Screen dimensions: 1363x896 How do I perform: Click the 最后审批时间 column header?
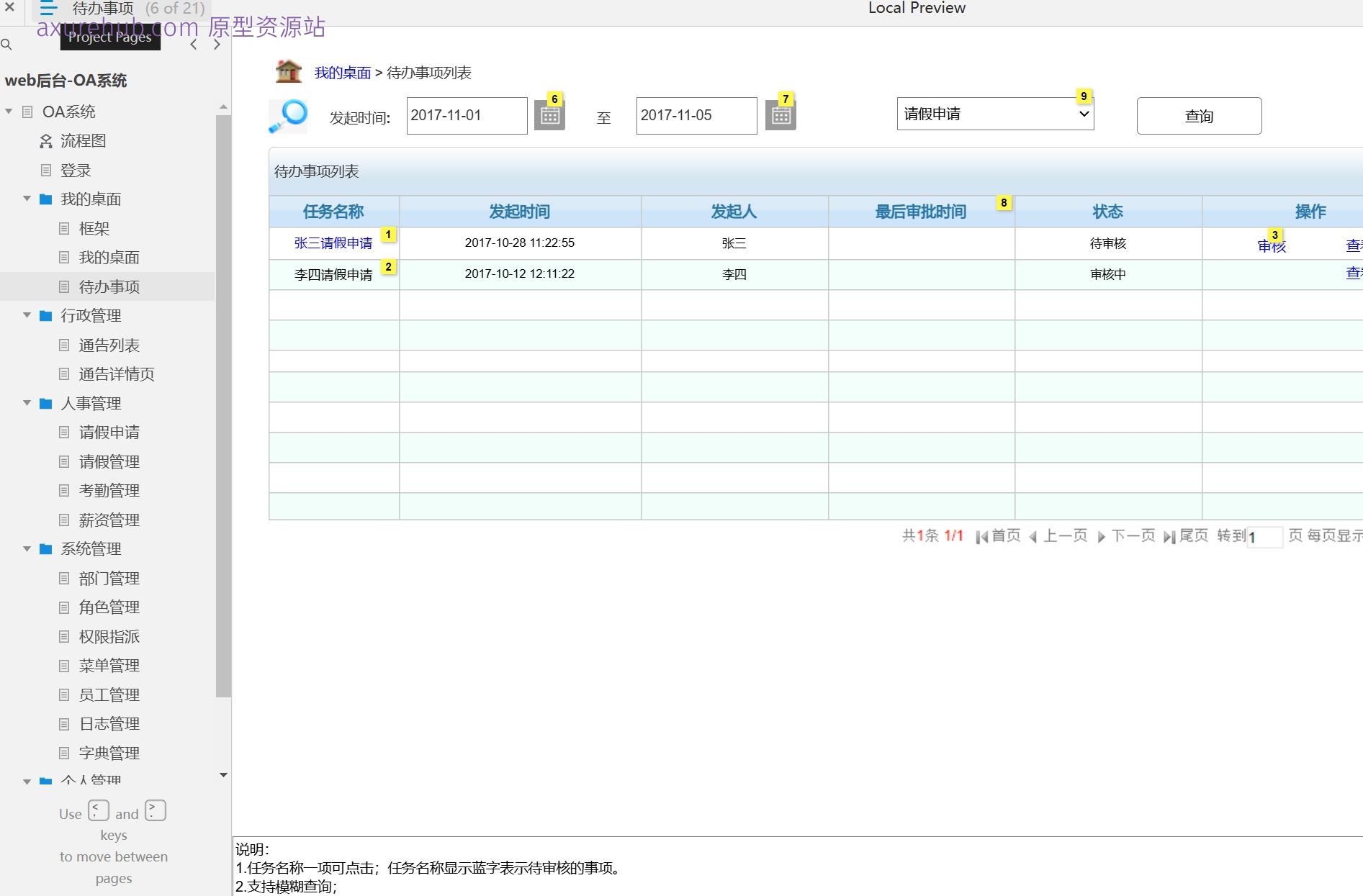pyautogui.click(x=921, y=212)
